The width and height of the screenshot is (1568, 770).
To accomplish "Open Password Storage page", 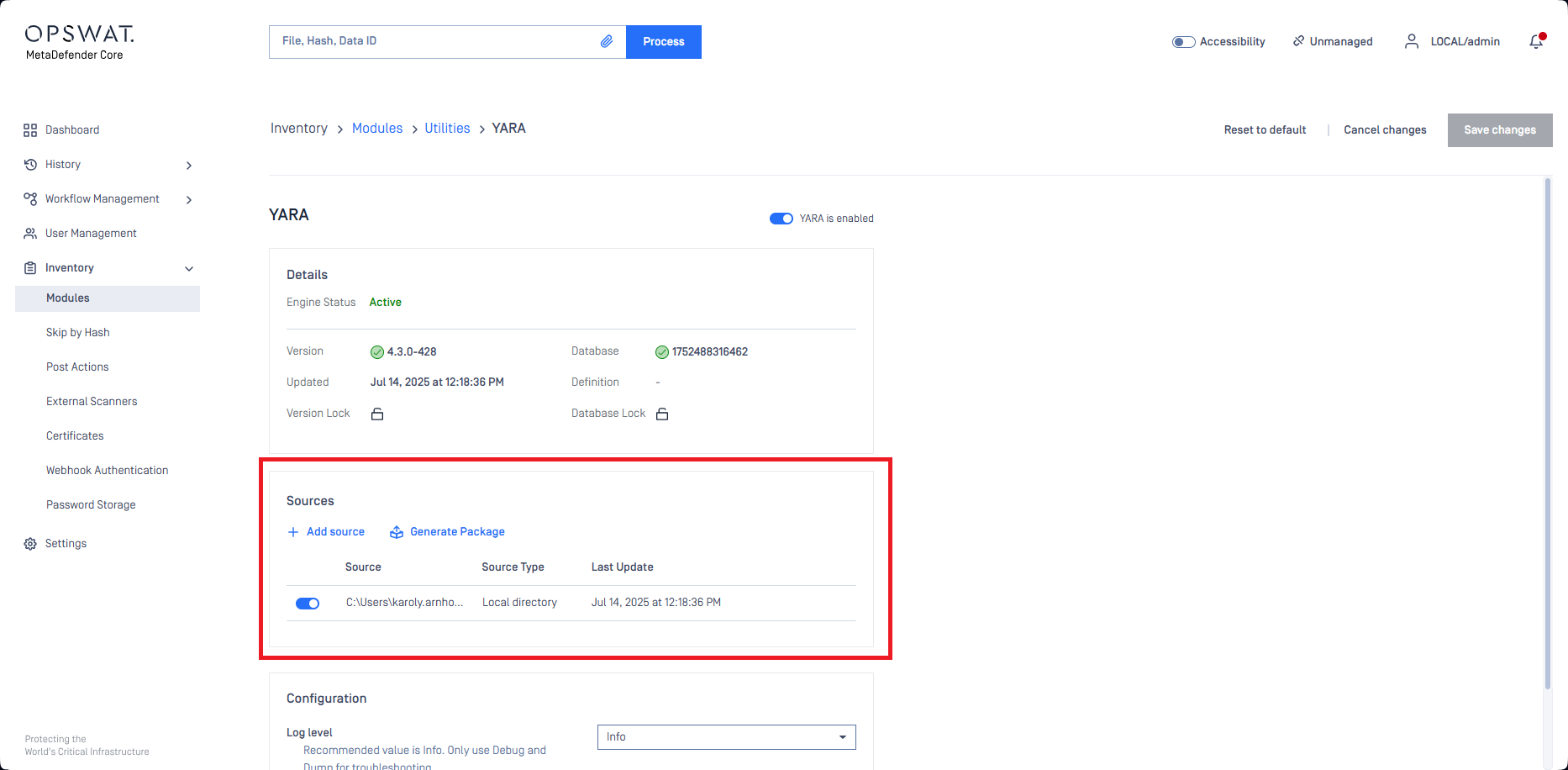I will click(x=91, y=504).
